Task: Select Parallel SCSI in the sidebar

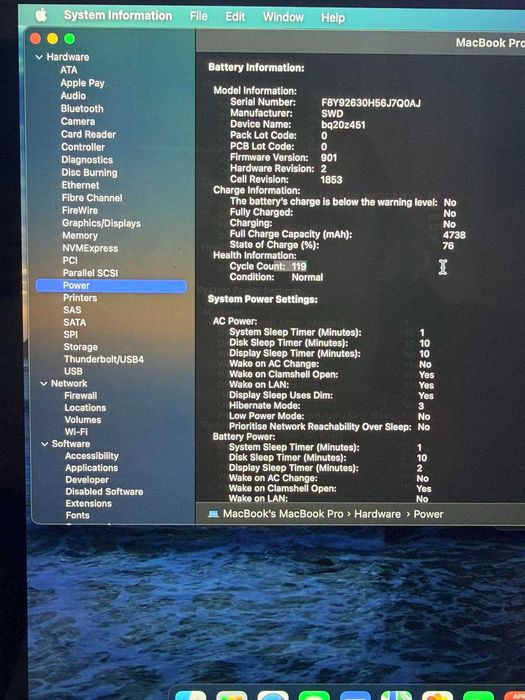Action: [x=91, y=273]
